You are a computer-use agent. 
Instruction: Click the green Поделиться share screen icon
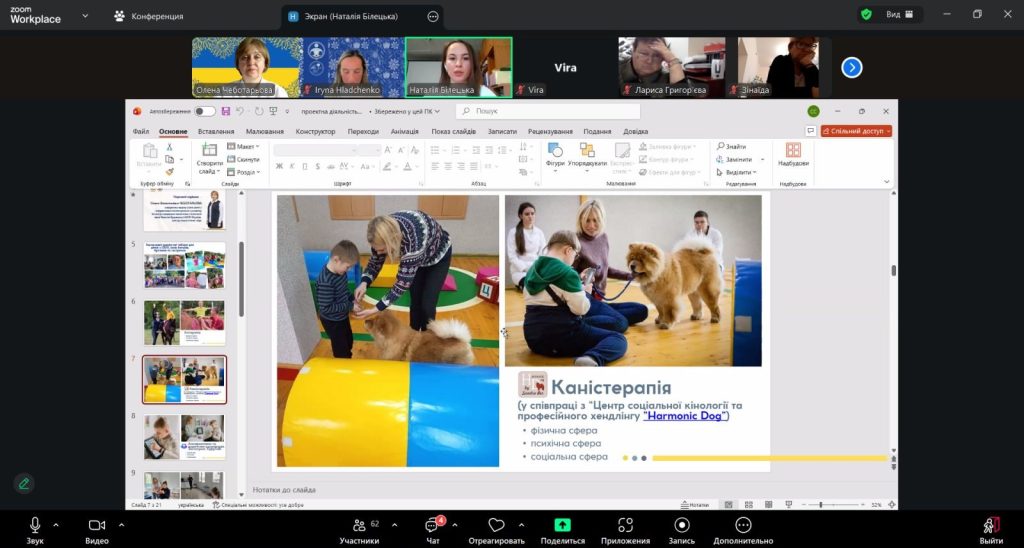click(562, 525)
